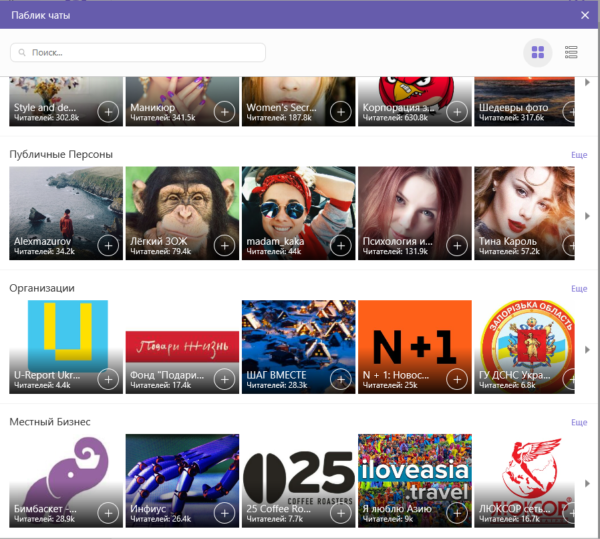Follow madam_kaka using plus icon

(341, 246)
